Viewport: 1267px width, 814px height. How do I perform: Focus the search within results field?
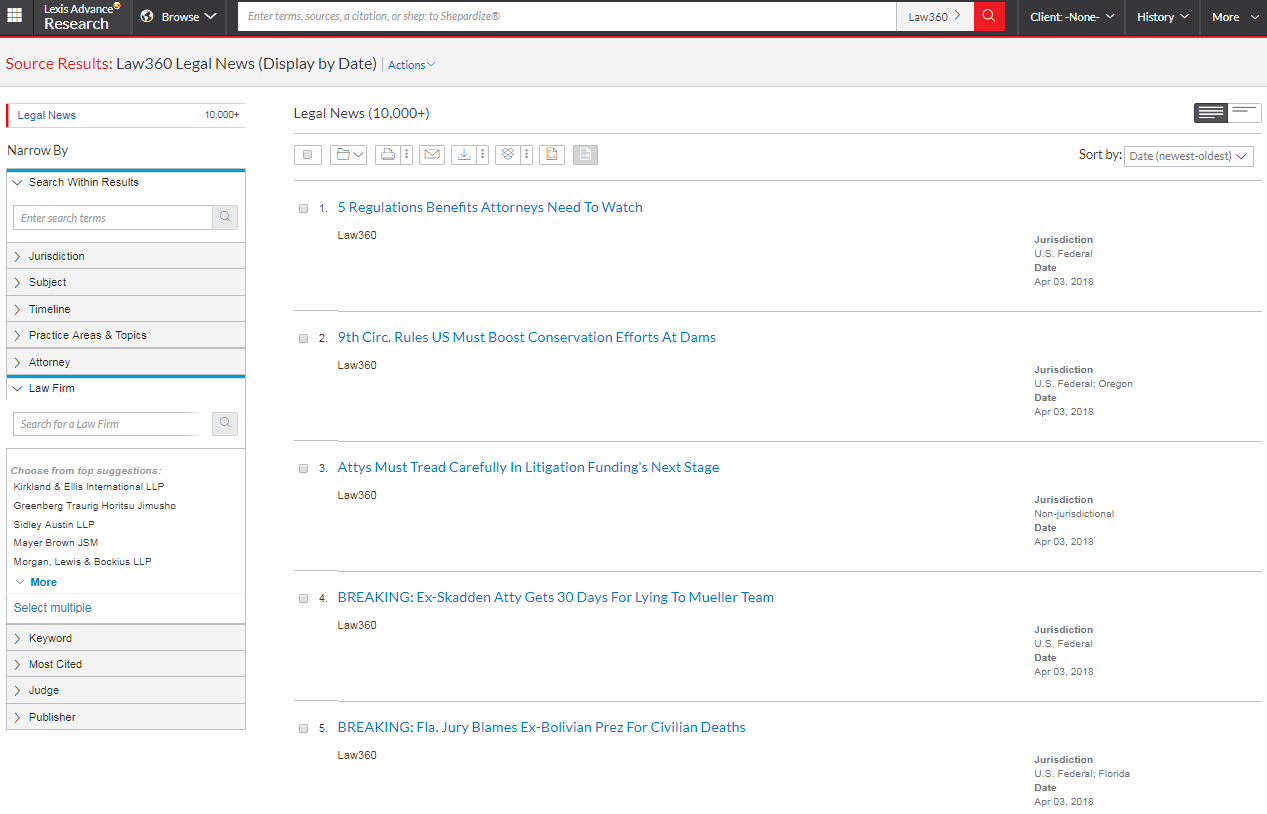[113, 218]
